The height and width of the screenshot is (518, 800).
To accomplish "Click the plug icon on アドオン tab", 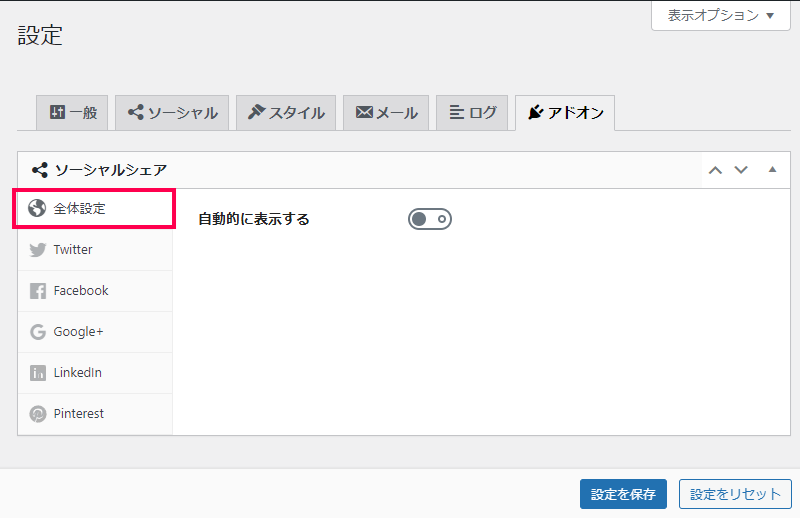I will pos(535,112).
